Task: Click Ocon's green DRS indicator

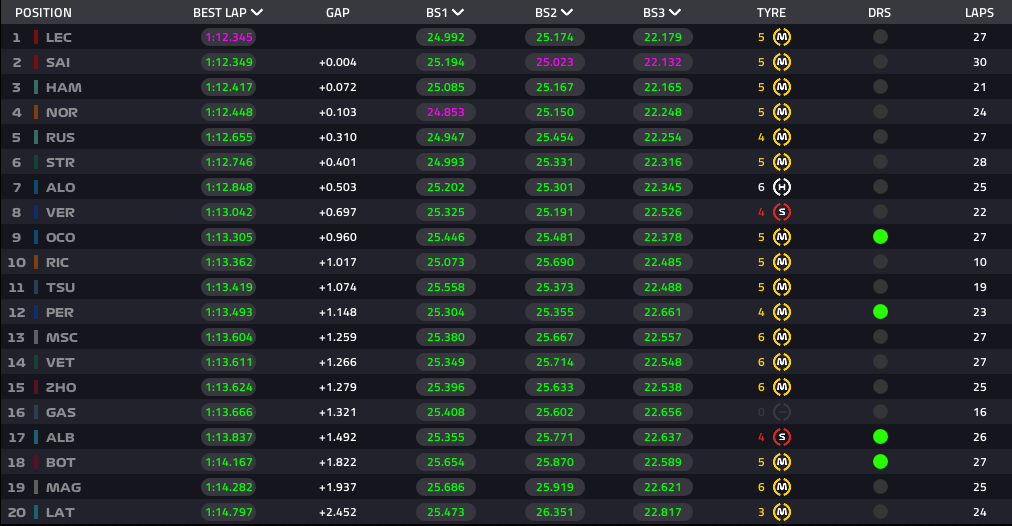Action: pos(880,237)
